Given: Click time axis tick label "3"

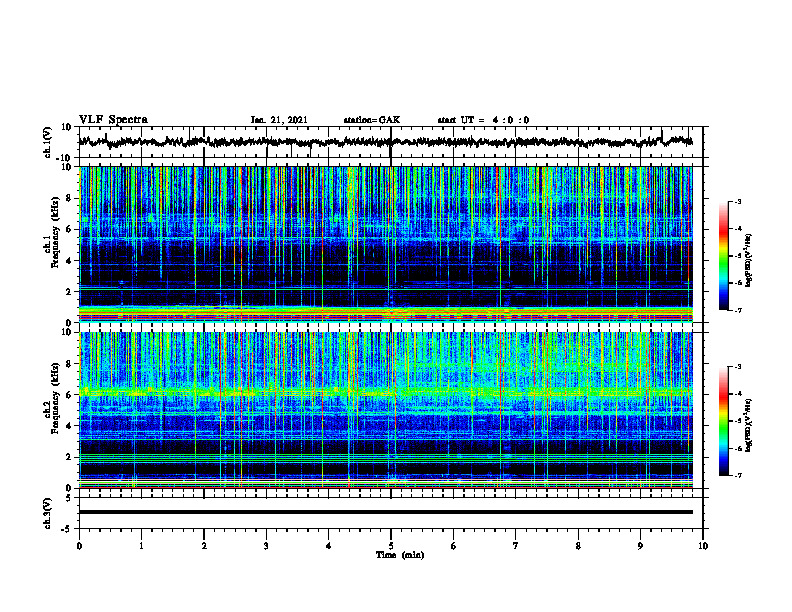Looking at the screenshot, I should 266,546.
